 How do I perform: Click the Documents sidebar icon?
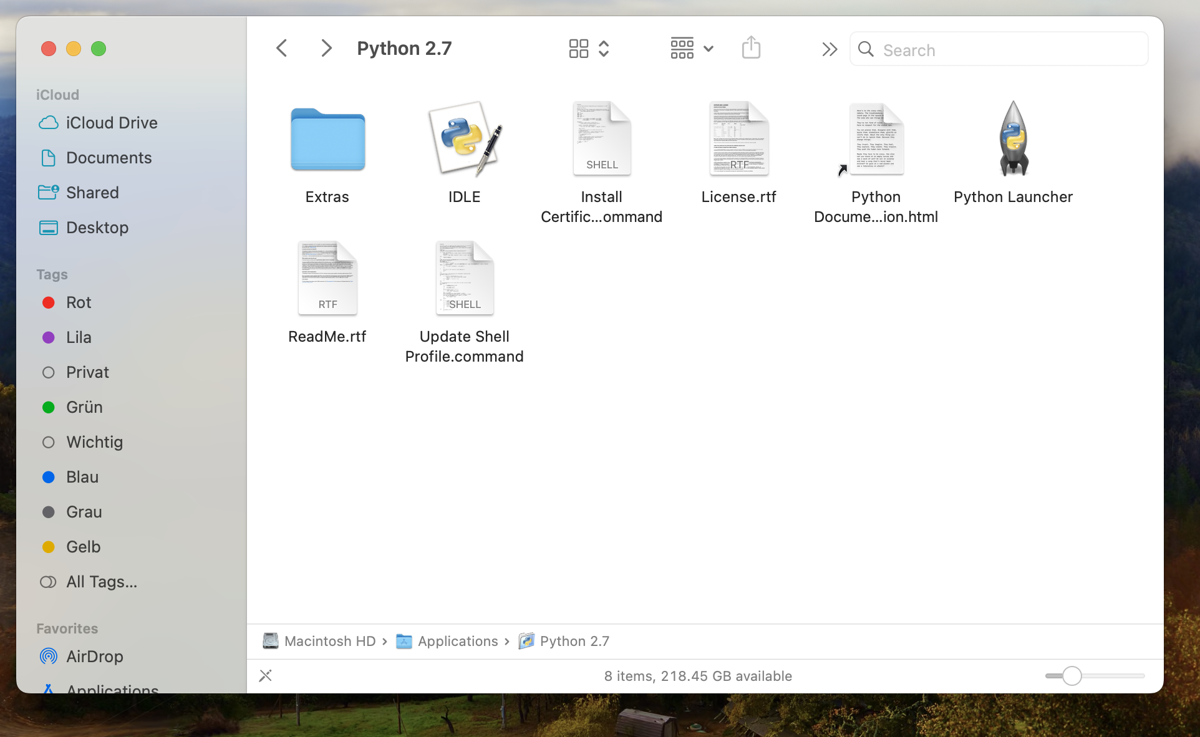(x=48, y=158)
